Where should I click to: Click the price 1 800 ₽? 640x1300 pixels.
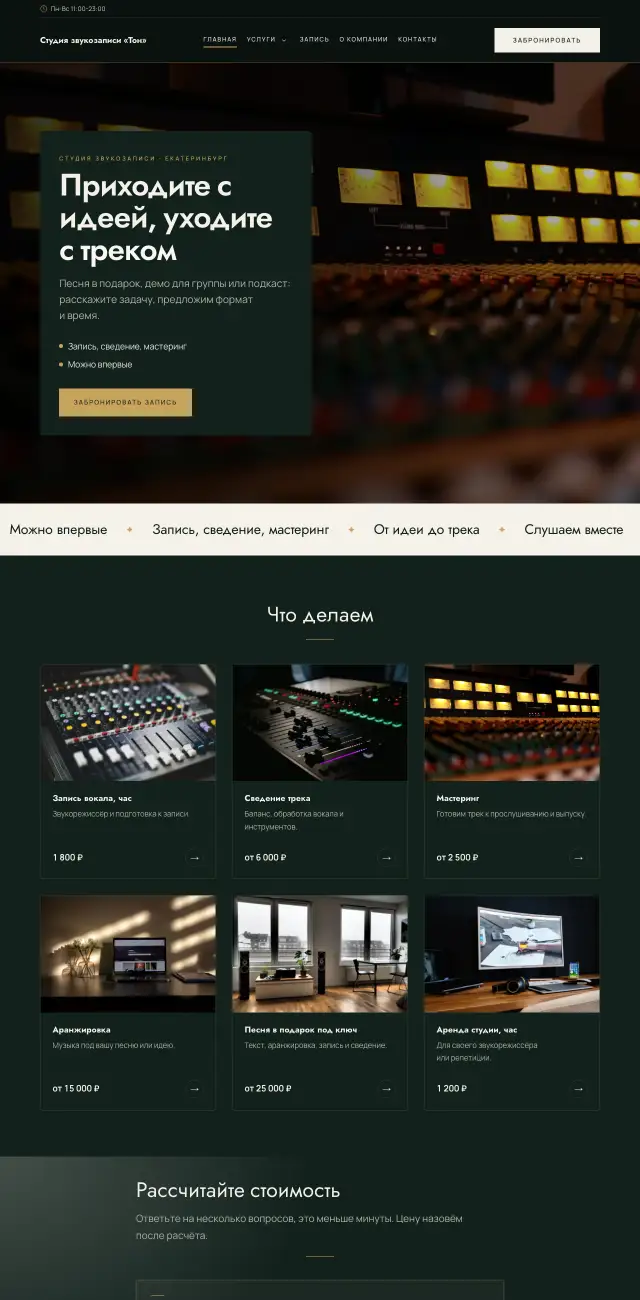pos(68,857)
